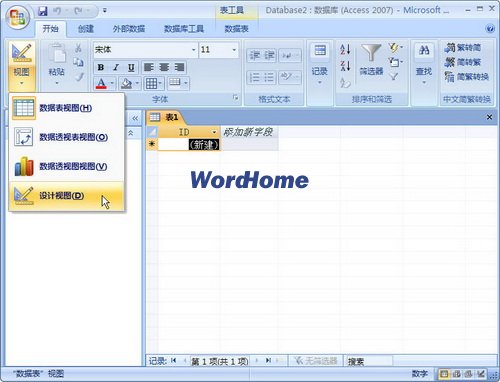
Task: Open the 创建 ribbon tab
Action: click(x=86, y=29)
